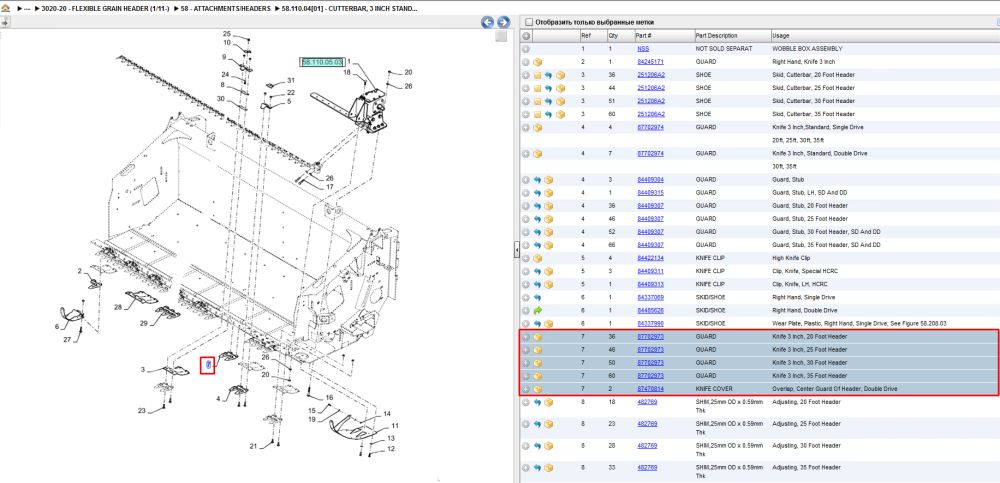The height and width of the screenshot is (483, 1000).
Task: Open part link 87470814
Action: pos(651,389)
